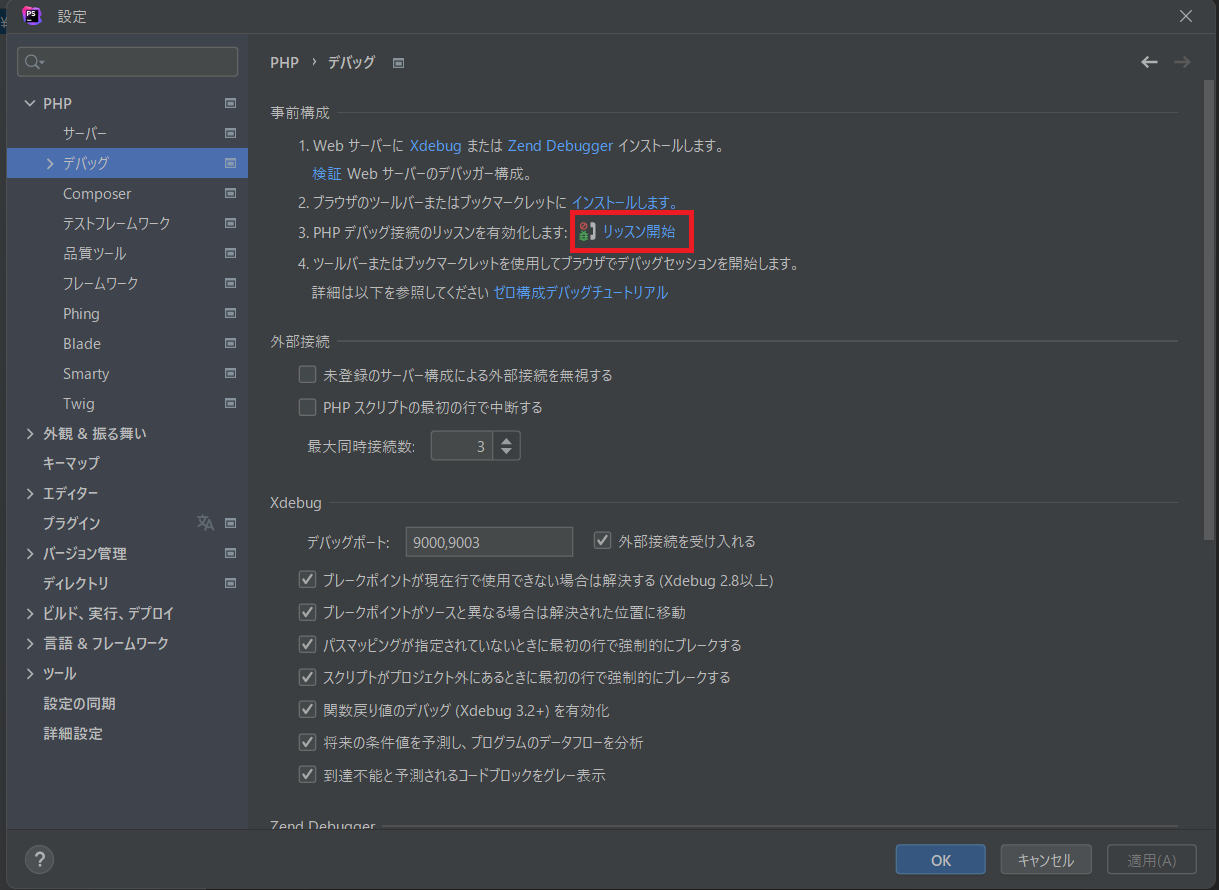Click the project icon beside ディレクトリ
The height and width of the screenshot is (890, 1219).
point(230,583)
